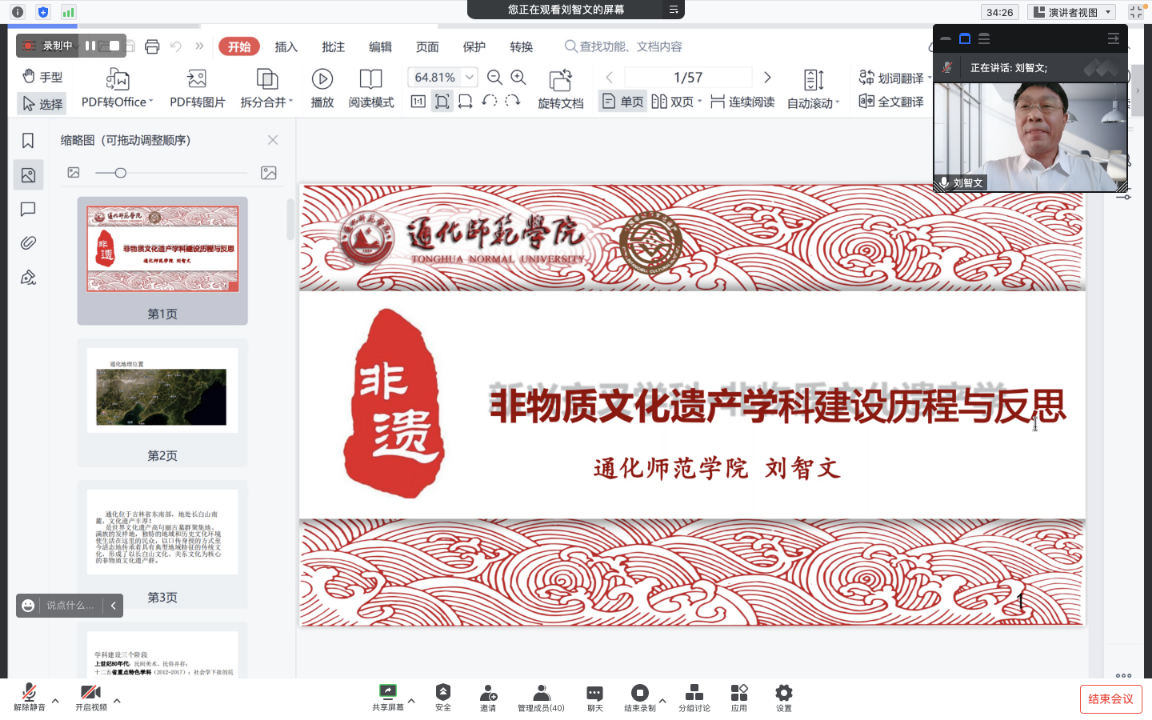This screenshot has width=1152, height=720.
Task: Go to next page arrow
Action: tap(767, 77)
